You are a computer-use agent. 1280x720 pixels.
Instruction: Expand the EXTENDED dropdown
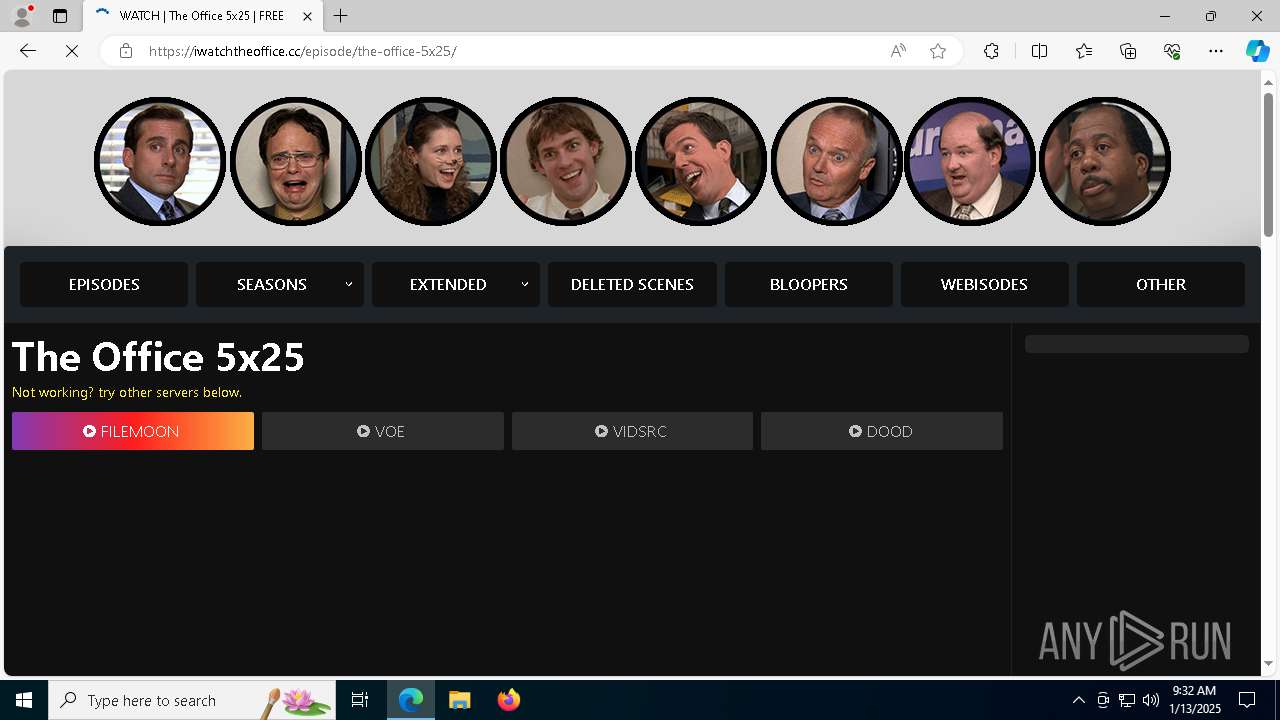[456, 284]
